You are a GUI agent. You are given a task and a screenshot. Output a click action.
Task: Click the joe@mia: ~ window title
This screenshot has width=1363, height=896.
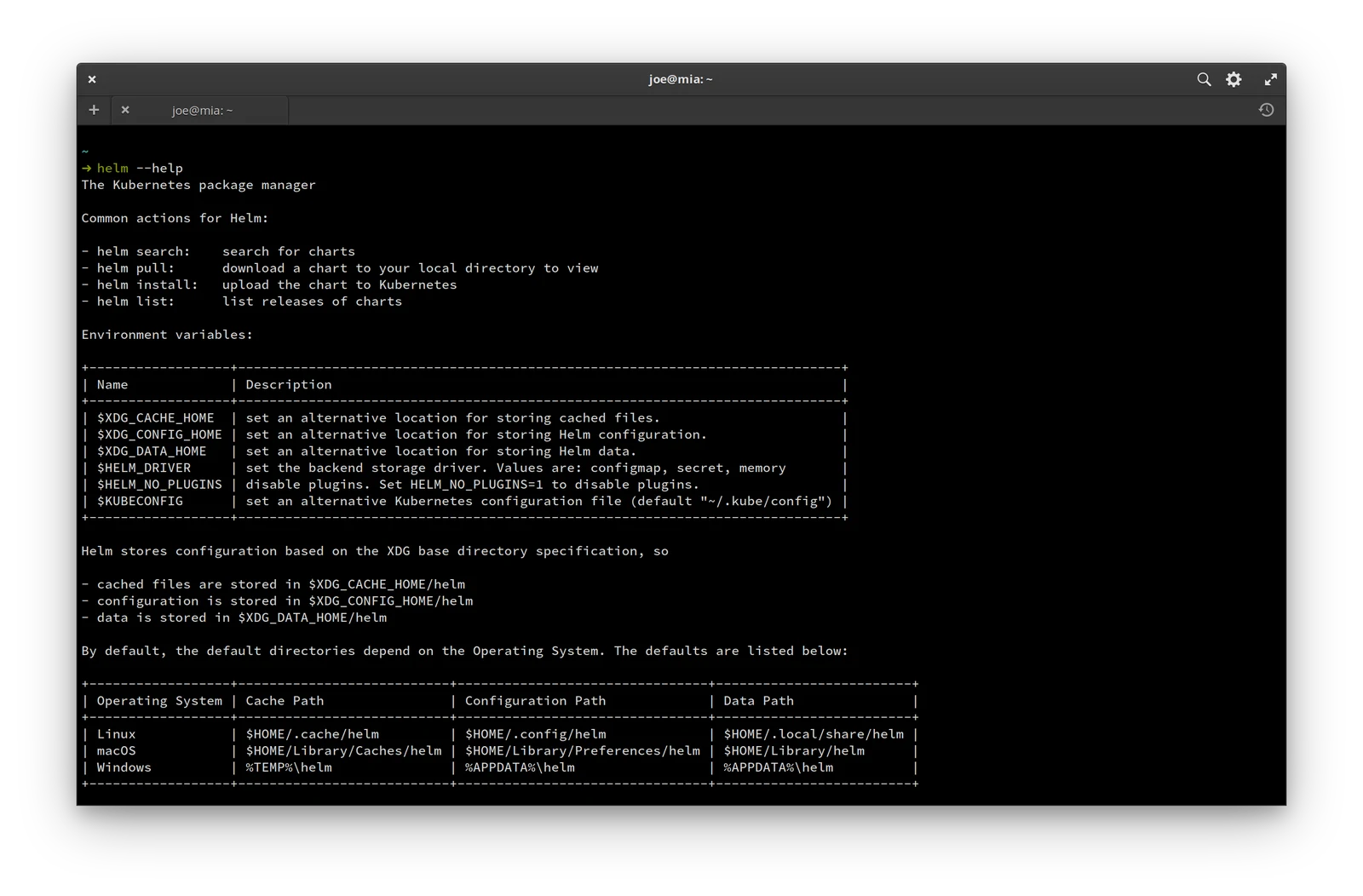tap(681, 79)
